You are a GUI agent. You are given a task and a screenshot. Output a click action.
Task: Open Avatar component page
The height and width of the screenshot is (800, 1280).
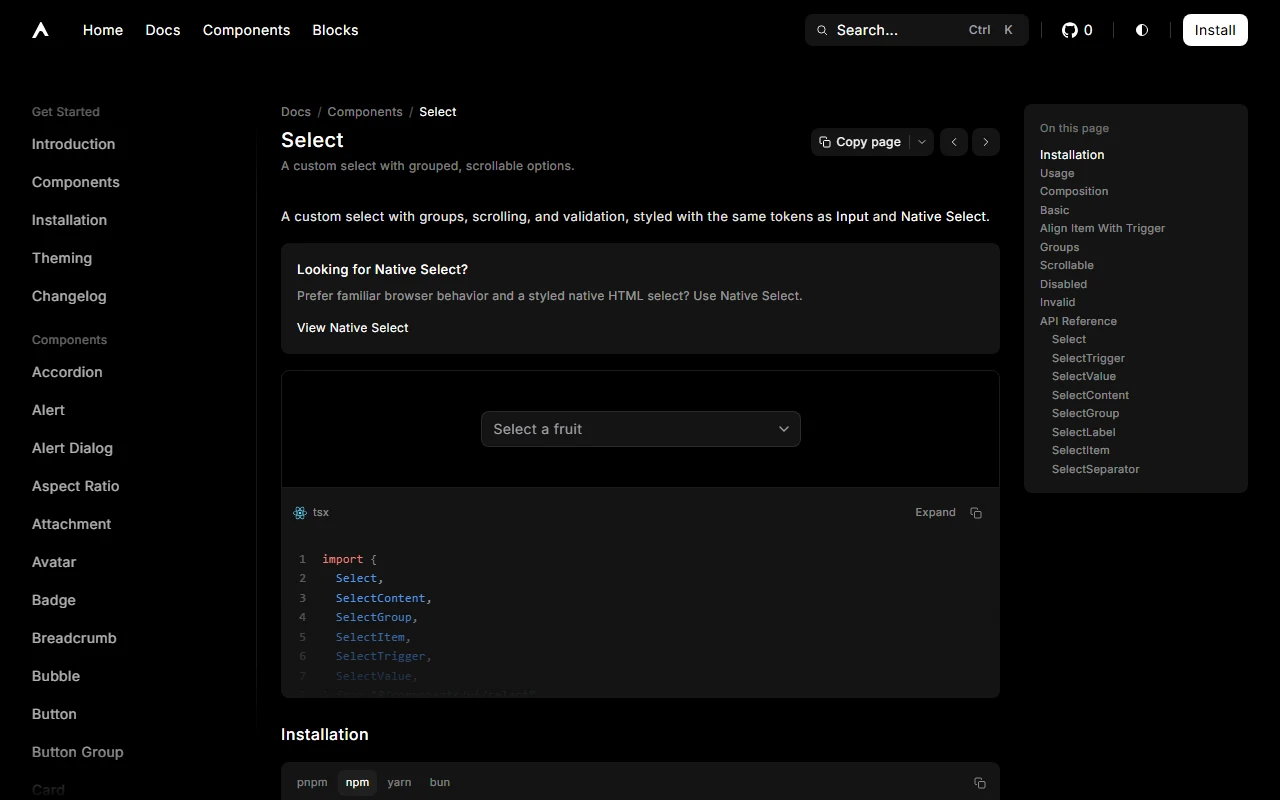click(x=54, y=562)
